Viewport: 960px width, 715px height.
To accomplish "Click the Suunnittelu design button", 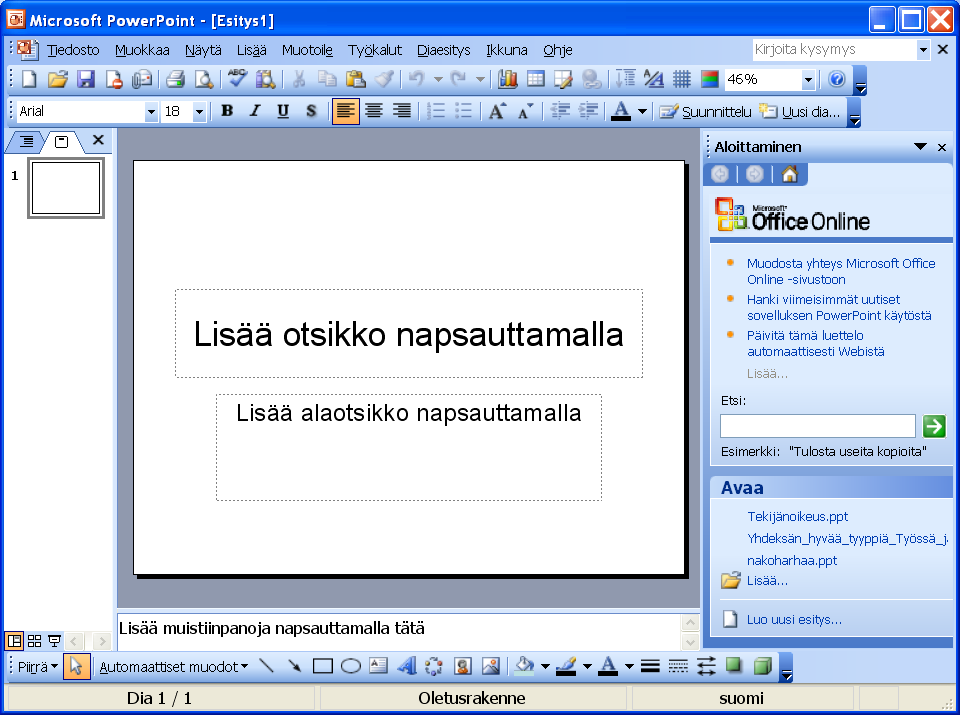I will pos(705,111).
